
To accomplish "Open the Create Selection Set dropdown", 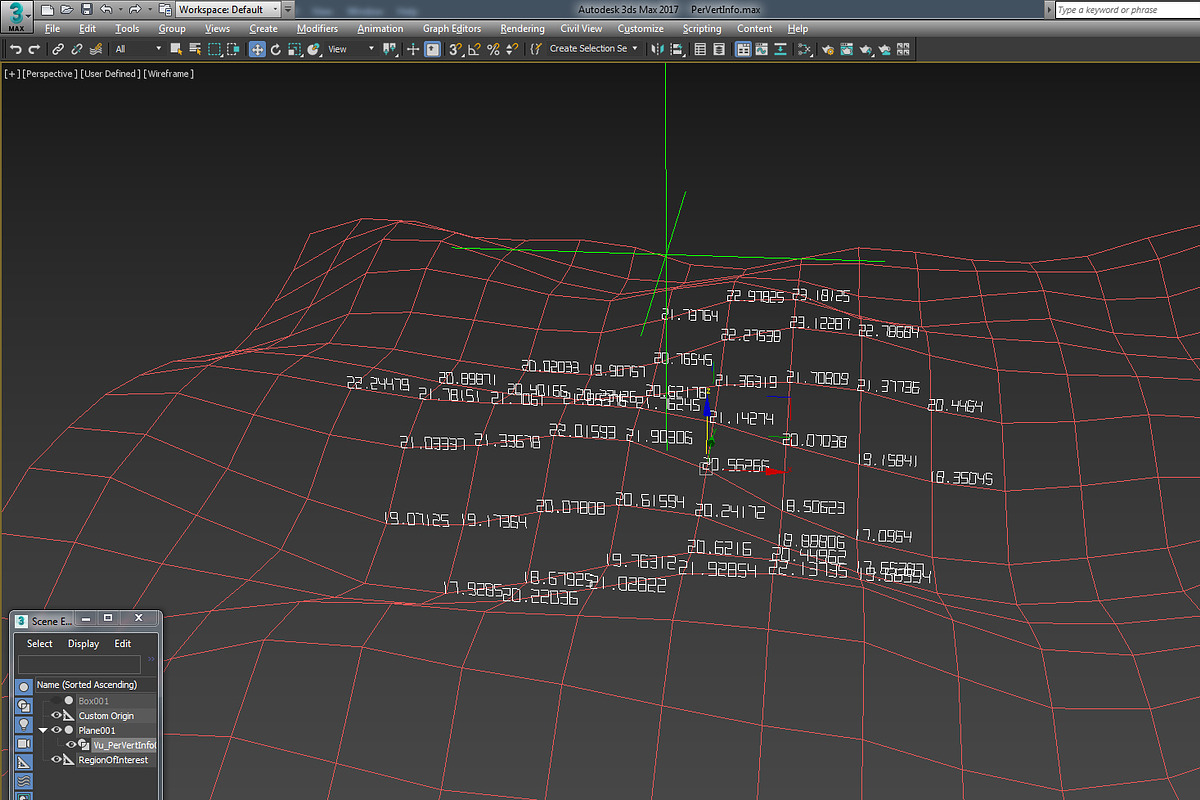I will click(593, 49).
